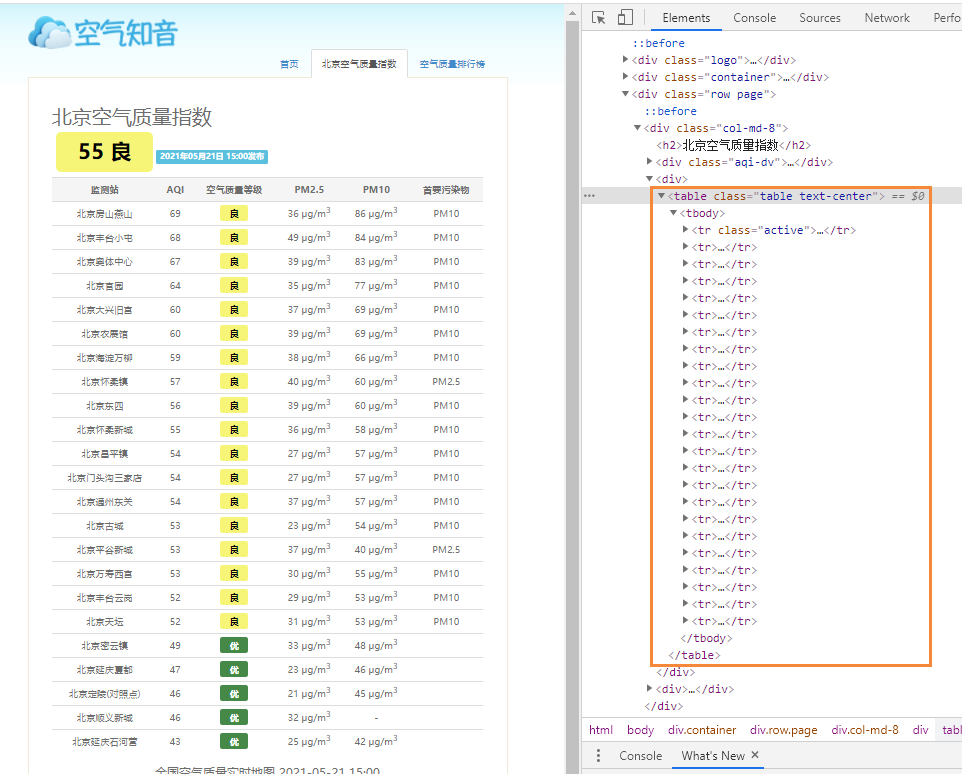The image size is (962, 774).
Task: Click the PM2.5 pollutant cell for 北京怀柔镇
Action: click(x=446, y=381)
